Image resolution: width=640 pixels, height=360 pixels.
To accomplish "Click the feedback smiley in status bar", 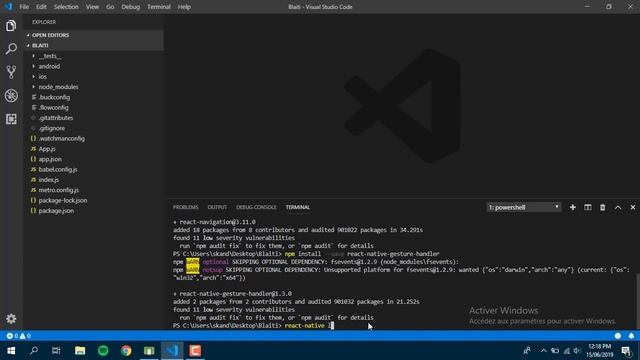I will (618, 336).
